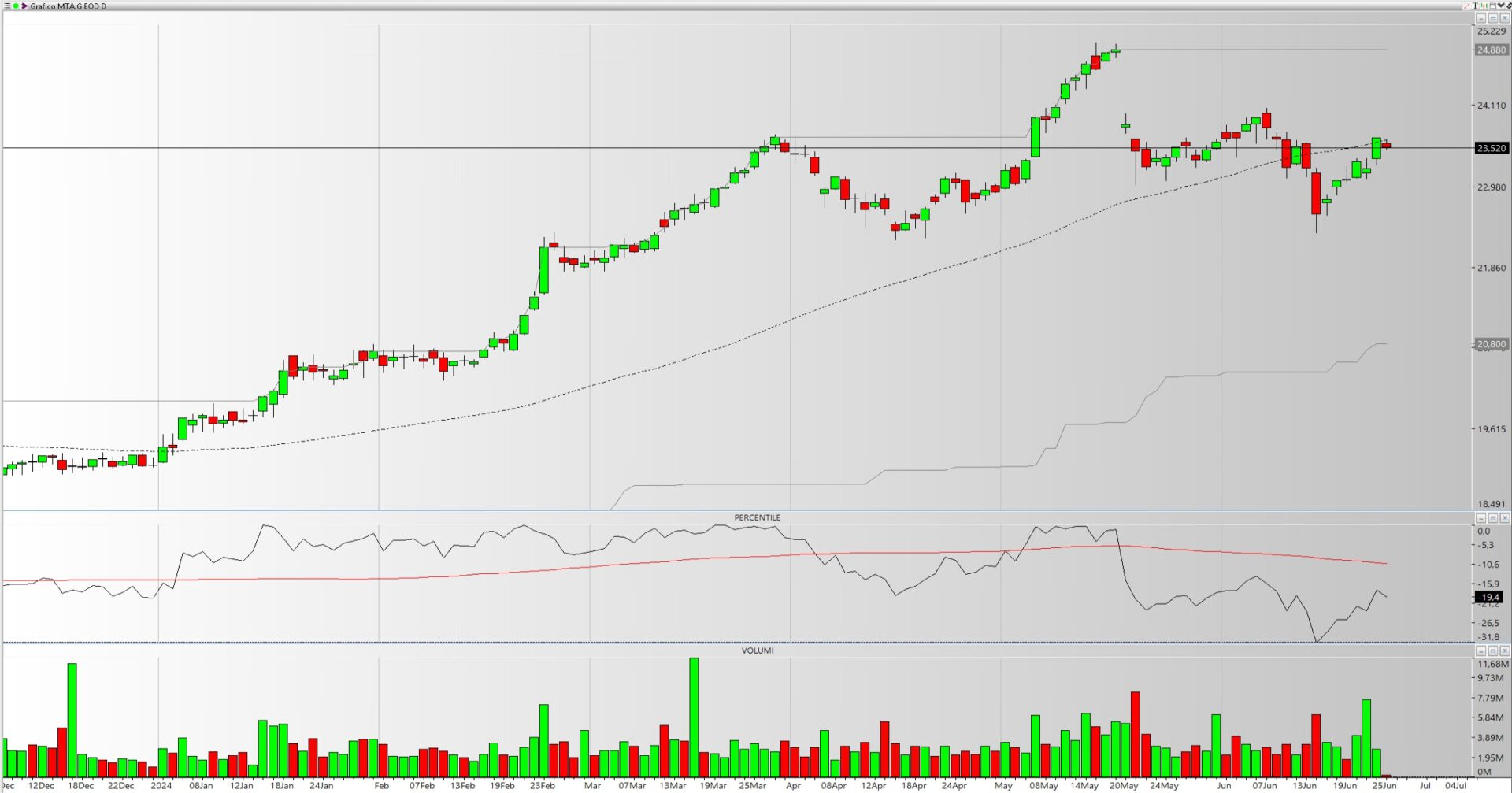Click the 04Jul date label on time axis
1512x793 pixels.
(1455, 786)
